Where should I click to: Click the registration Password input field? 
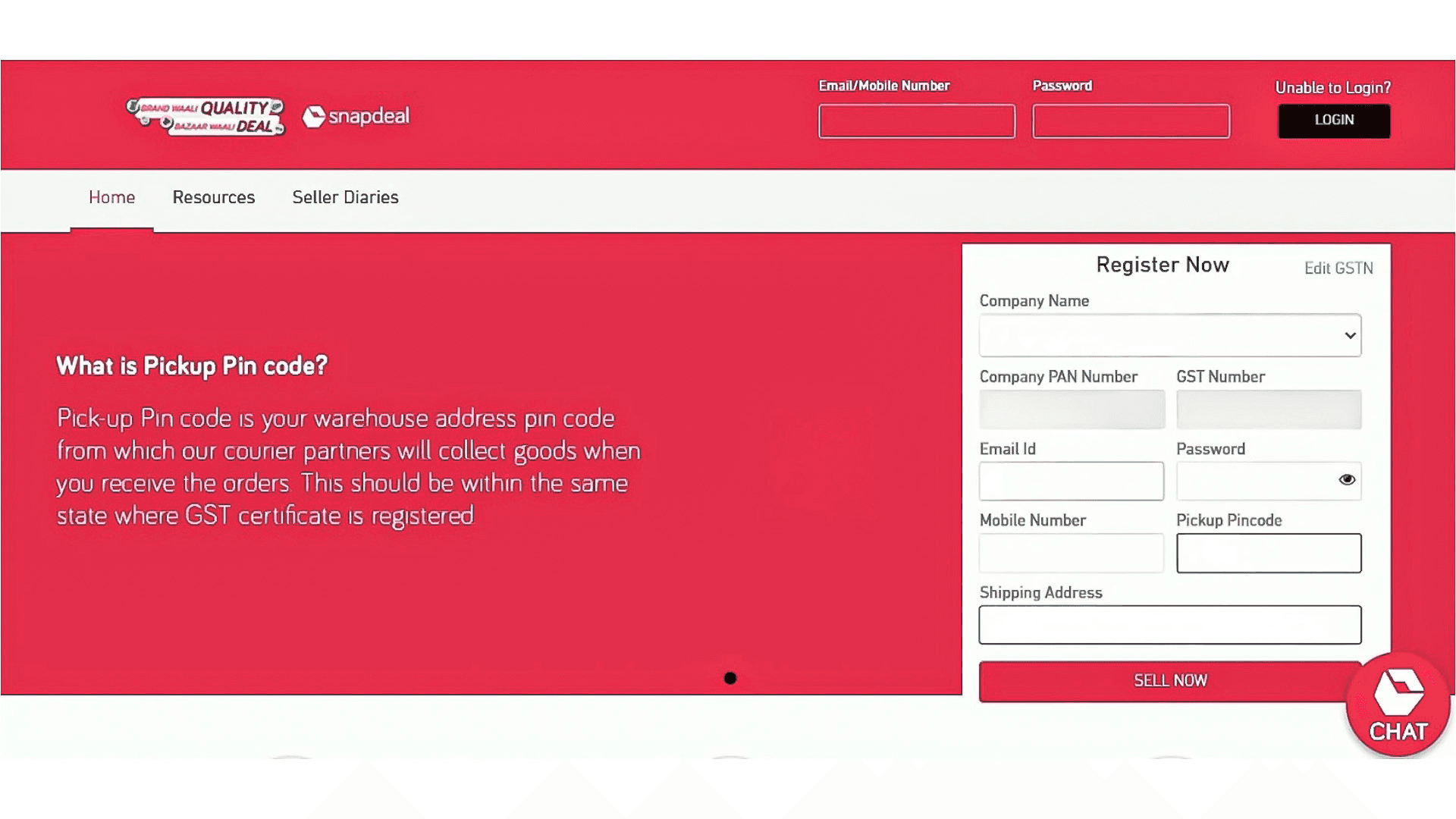click(x=1255, y=481)
